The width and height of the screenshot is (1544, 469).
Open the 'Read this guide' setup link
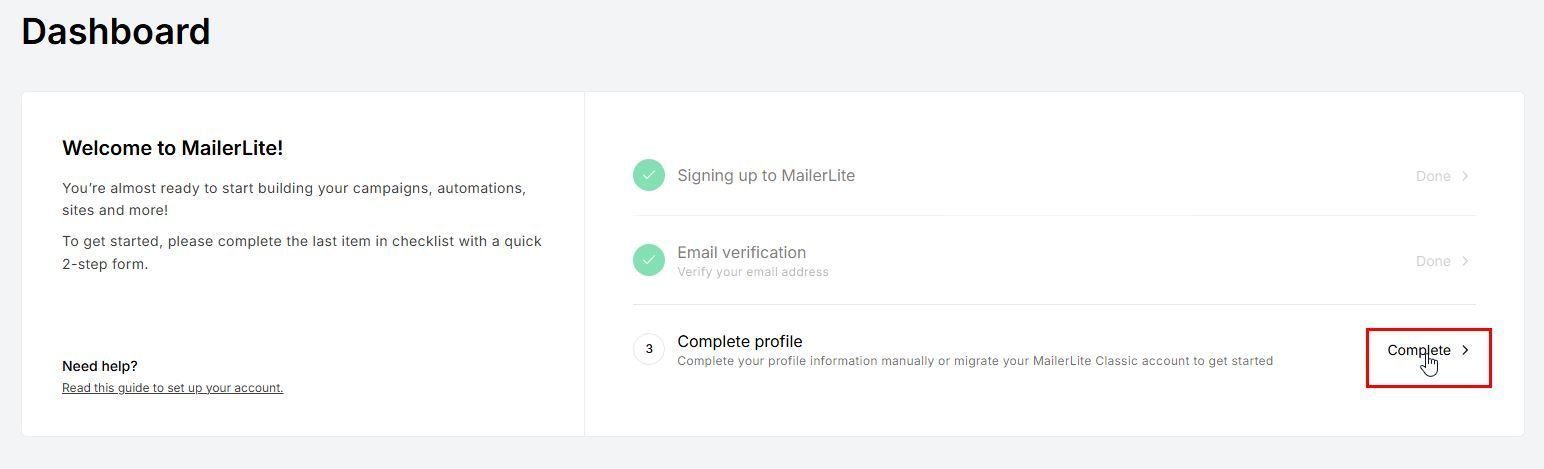pyautogui.click(x=172, y=388)
